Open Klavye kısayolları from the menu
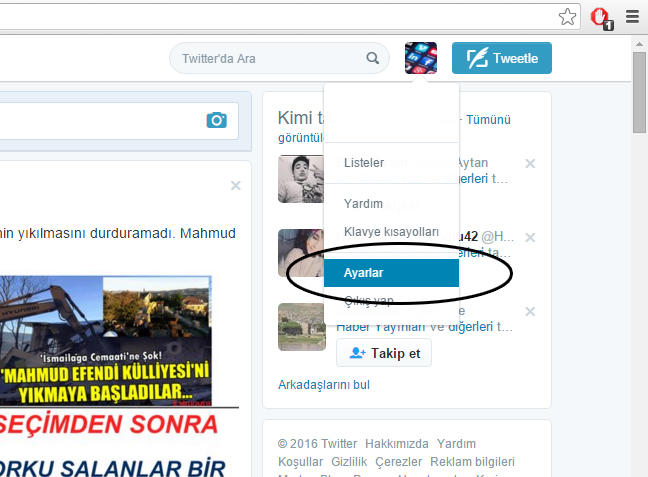Viewport: 648px width, 477px height. coord(391,232)
